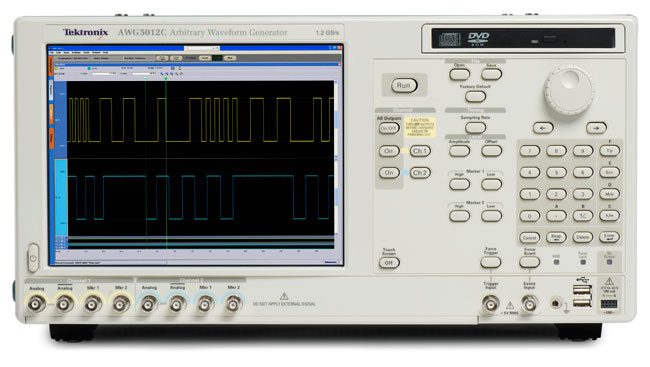Click the Force Trigger button
This screenshot has width=650, height=367.
pyautogui.click(x=490, y=262)
